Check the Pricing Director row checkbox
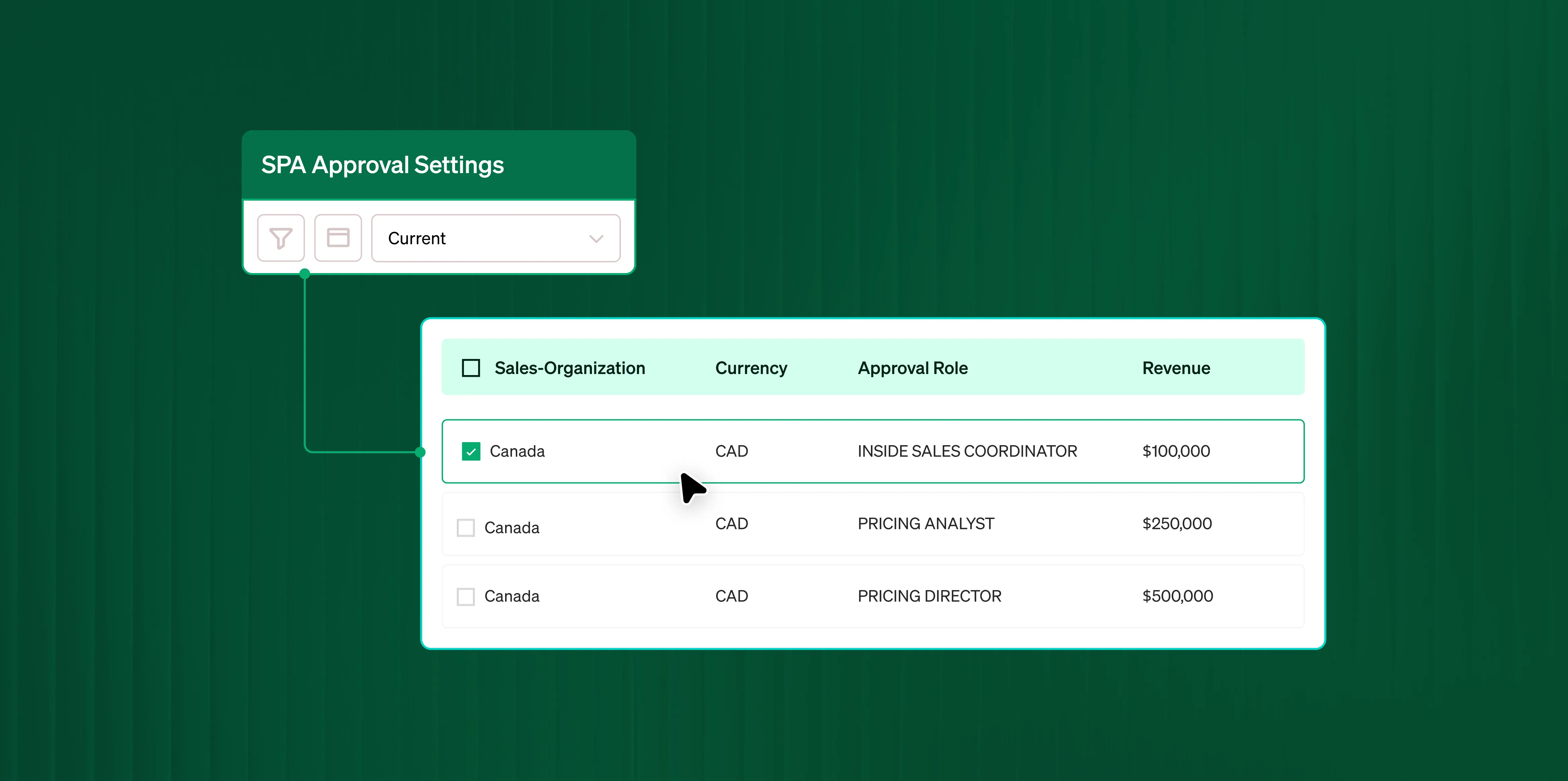1568x781 pixels. 465,596
